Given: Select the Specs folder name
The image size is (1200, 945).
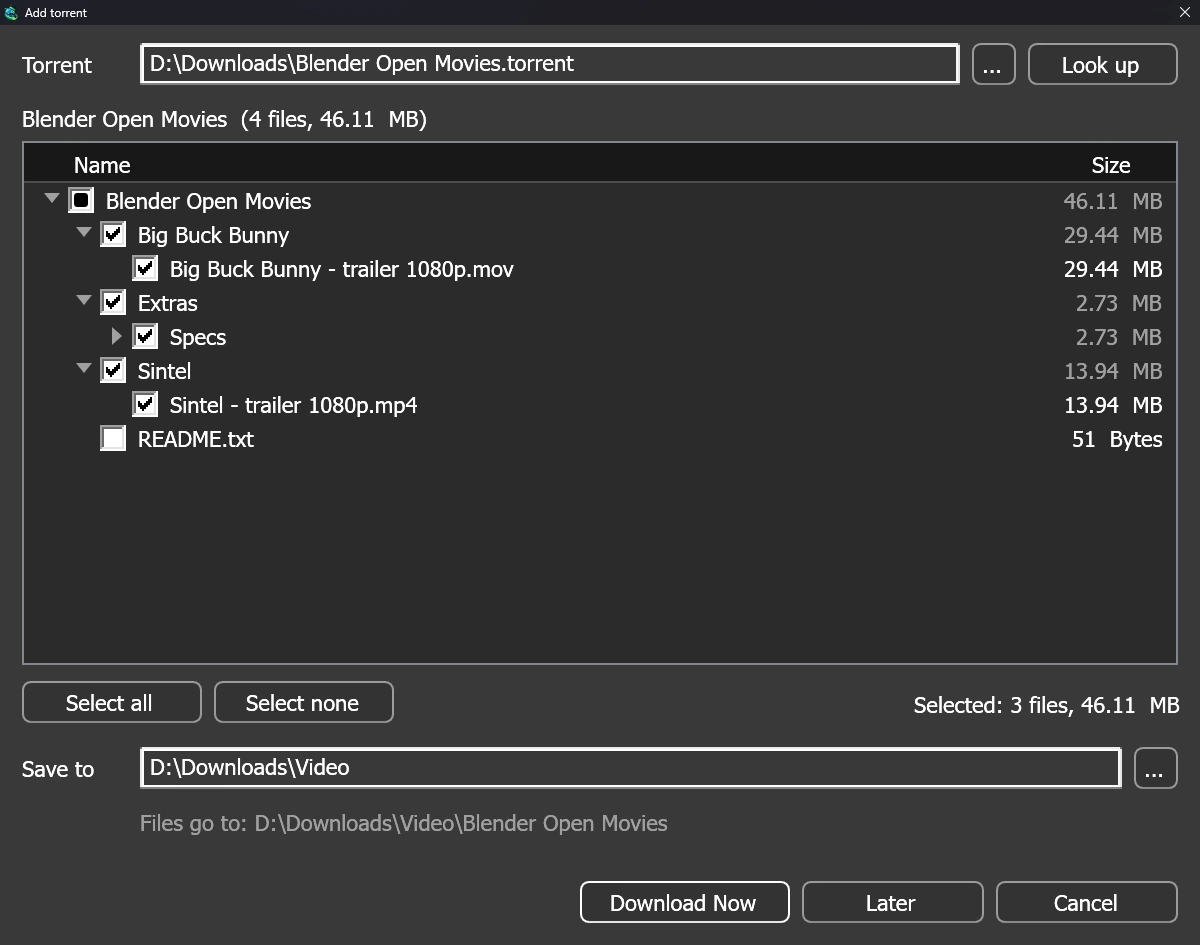Looking at the screenshot, I should [197, 337].
